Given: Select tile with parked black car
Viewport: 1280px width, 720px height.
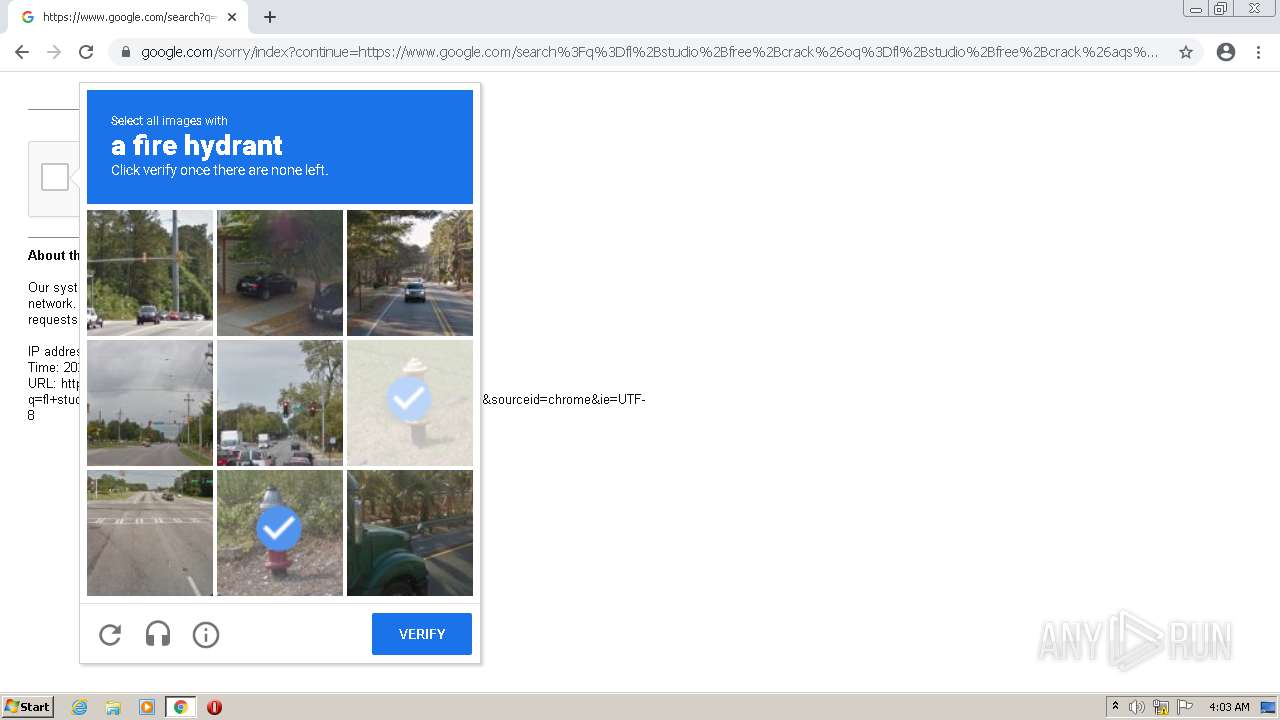Looking at the screenshot, I should click(x=280, y=273).
